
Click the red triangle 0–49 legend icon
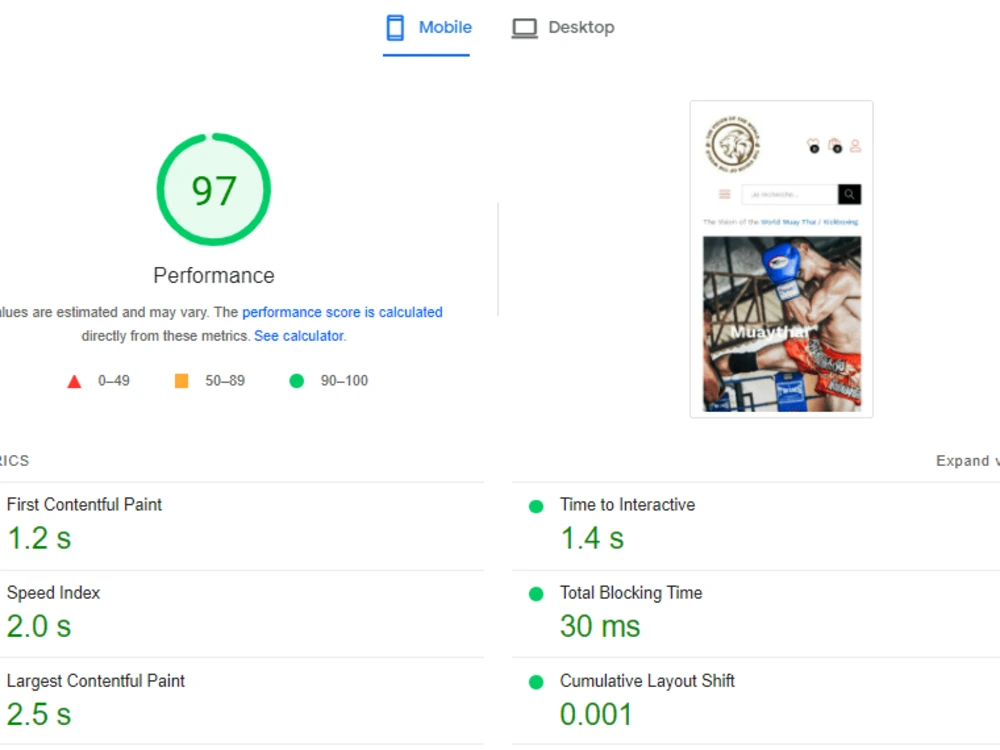pos(74,381)
